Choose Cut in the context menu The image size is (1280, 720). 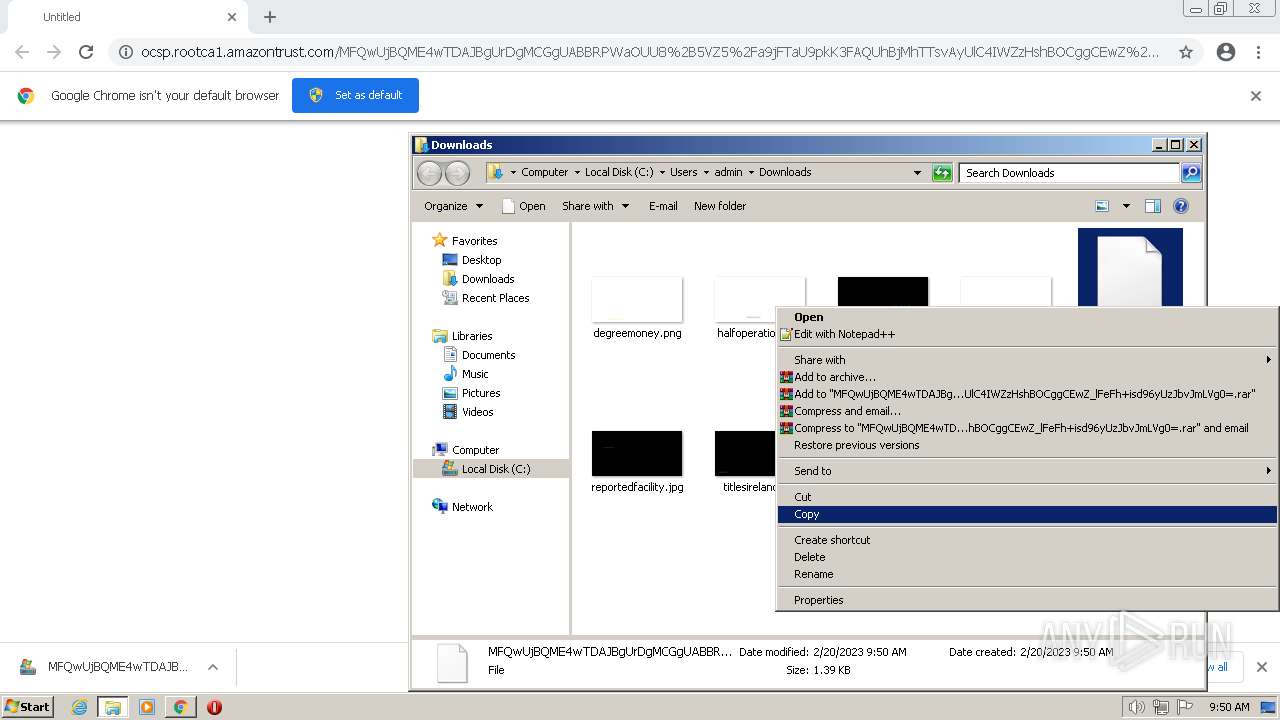coord(1027,497)
